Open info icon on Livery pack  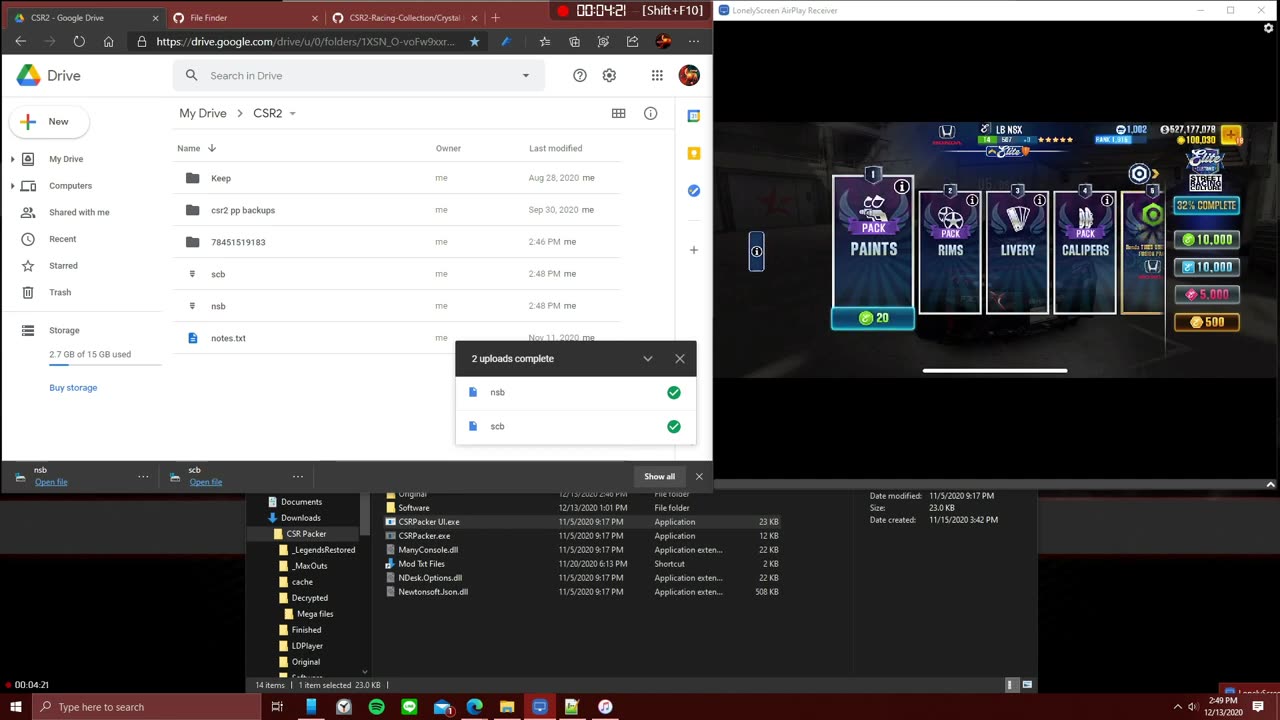click(1039, 201)
